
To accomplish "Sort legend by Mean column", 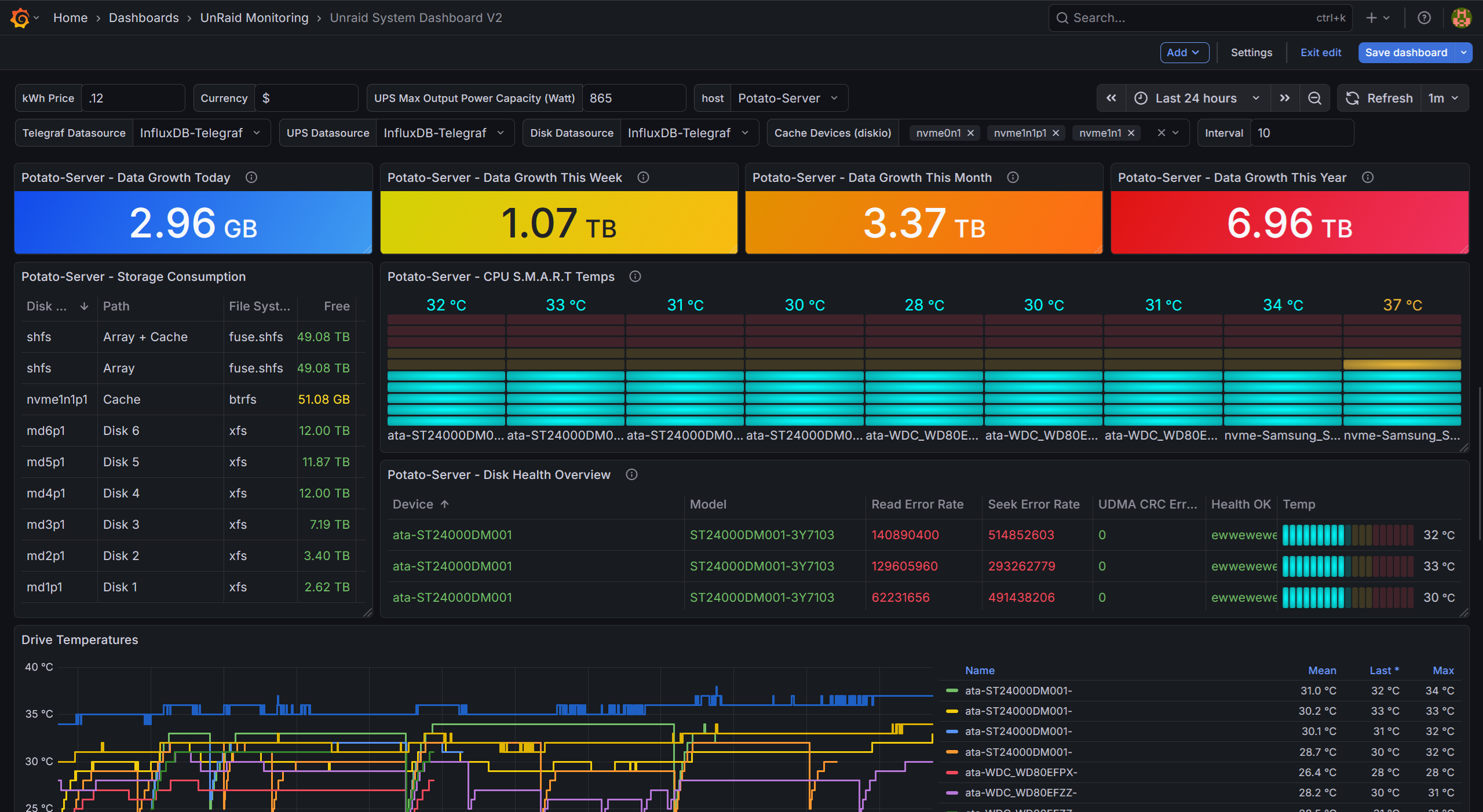I will (1322, 671).
